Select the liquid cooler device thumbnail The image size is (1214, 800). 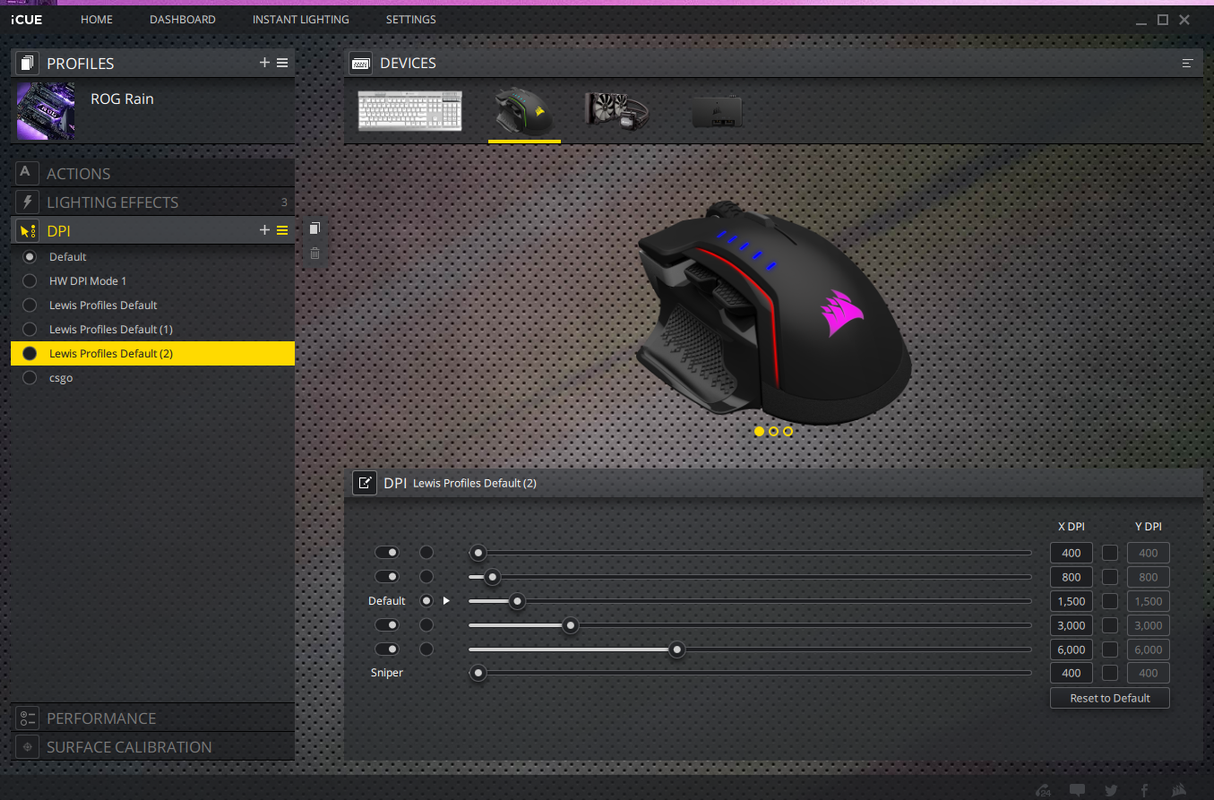click(x=617, y=110)
